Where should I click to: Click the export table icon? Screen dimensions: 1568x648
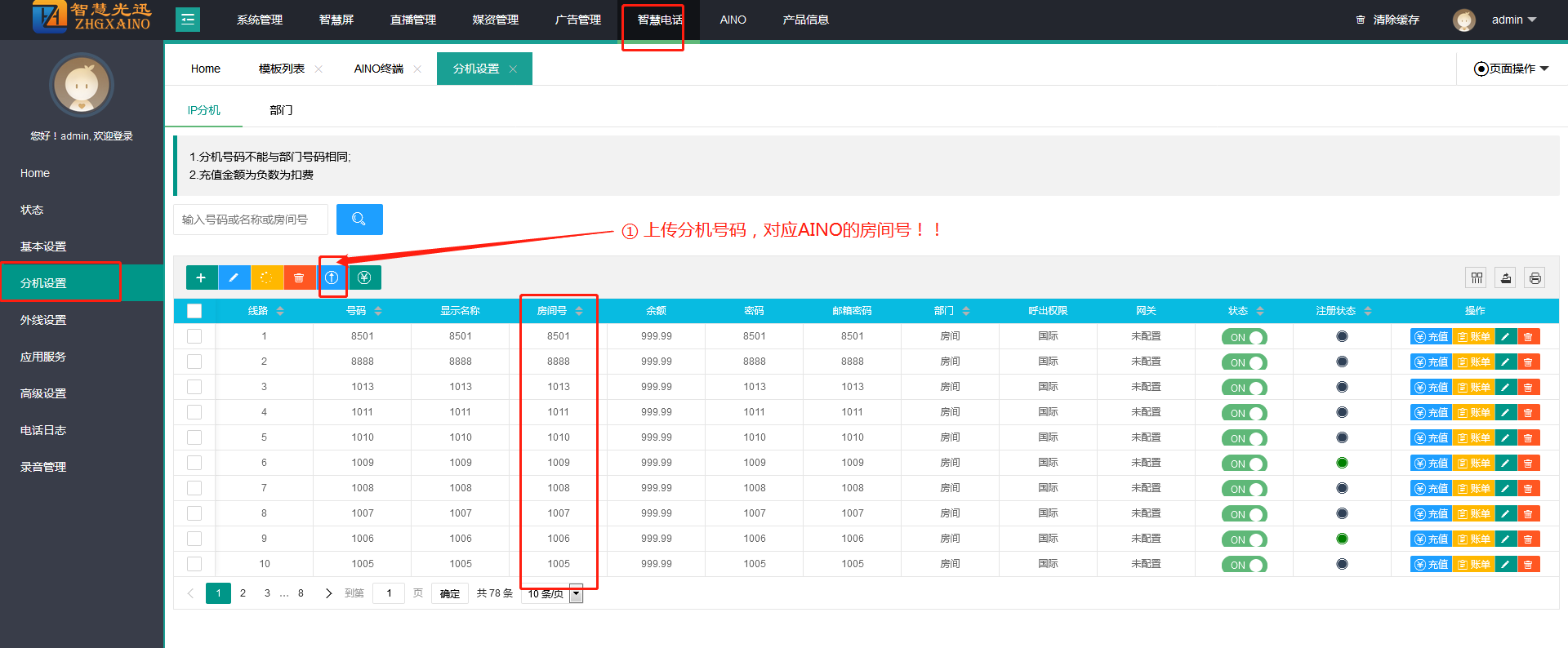(1506, 278)
